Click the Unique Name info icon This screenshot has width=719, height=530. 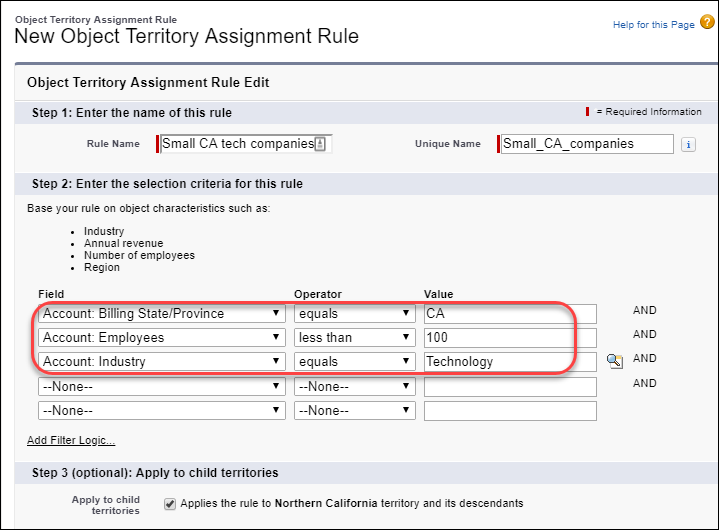(688, 144)
